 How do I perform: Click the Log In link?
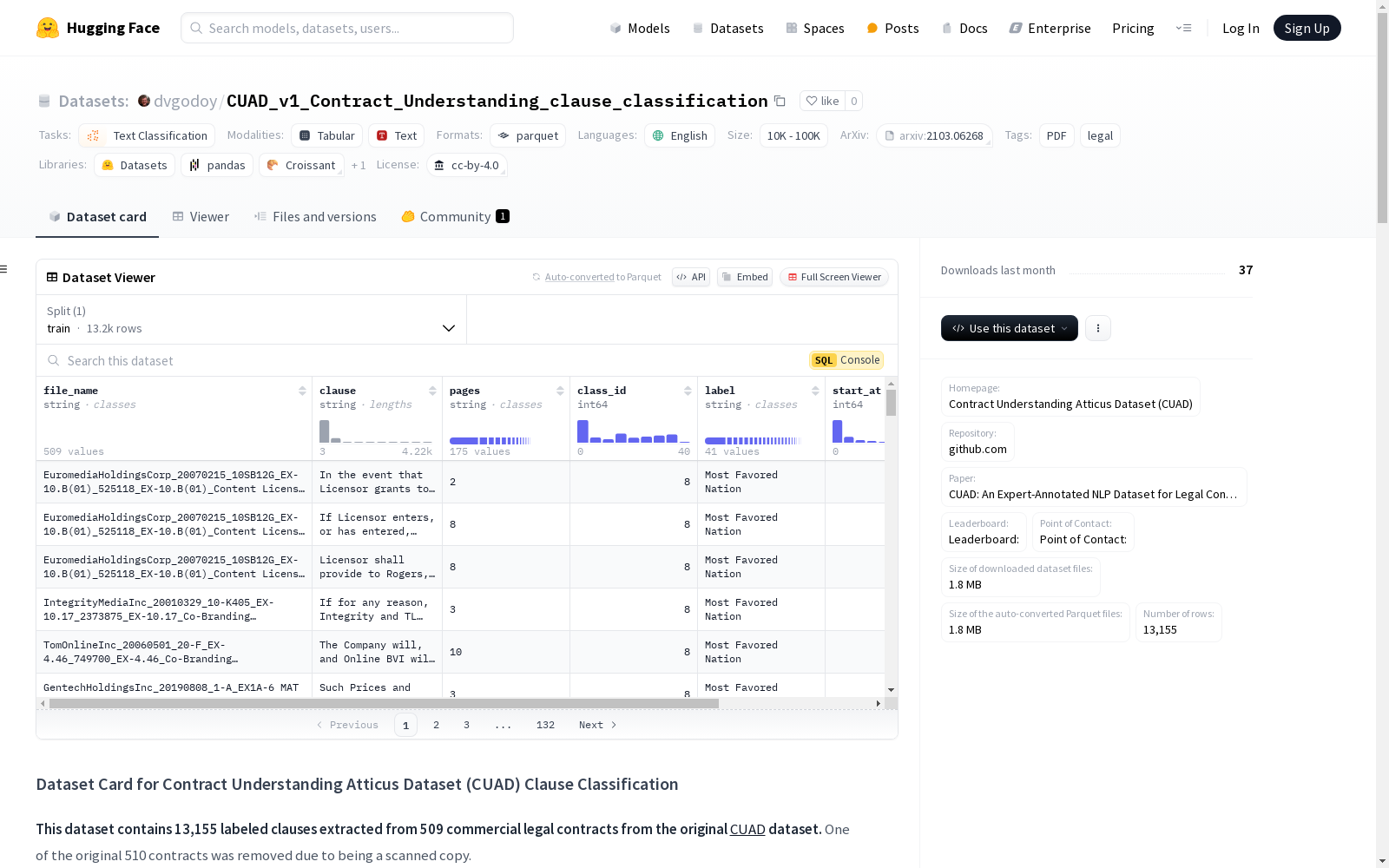coord(1241,28)
